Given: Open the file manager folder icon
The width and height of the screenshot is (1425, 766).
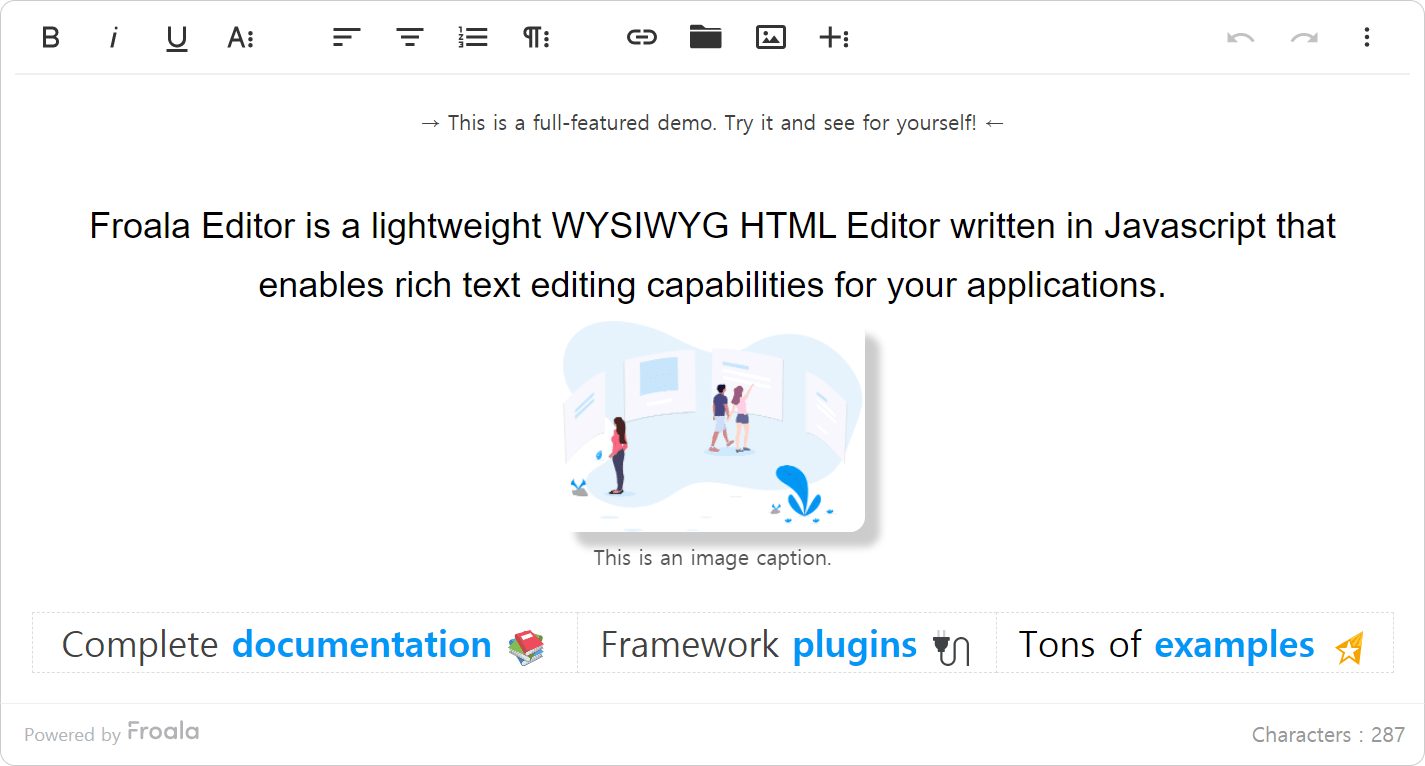Looking at the screenshot, I should (706, 38).
